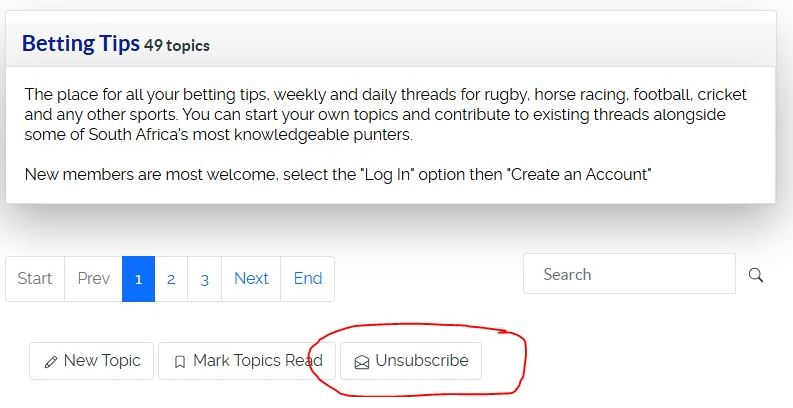Click the magnifying glass search icon
The width and height of the screenshot is (793, 408).
click(756, 275)
